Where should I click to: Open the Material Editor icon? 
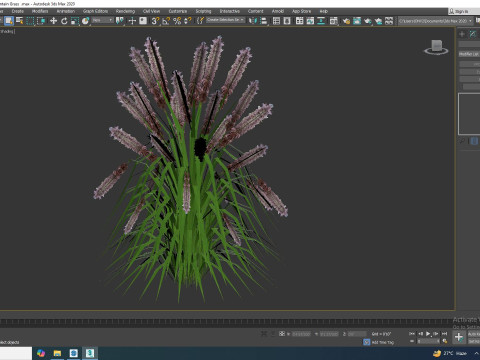(x=334, y=21)
